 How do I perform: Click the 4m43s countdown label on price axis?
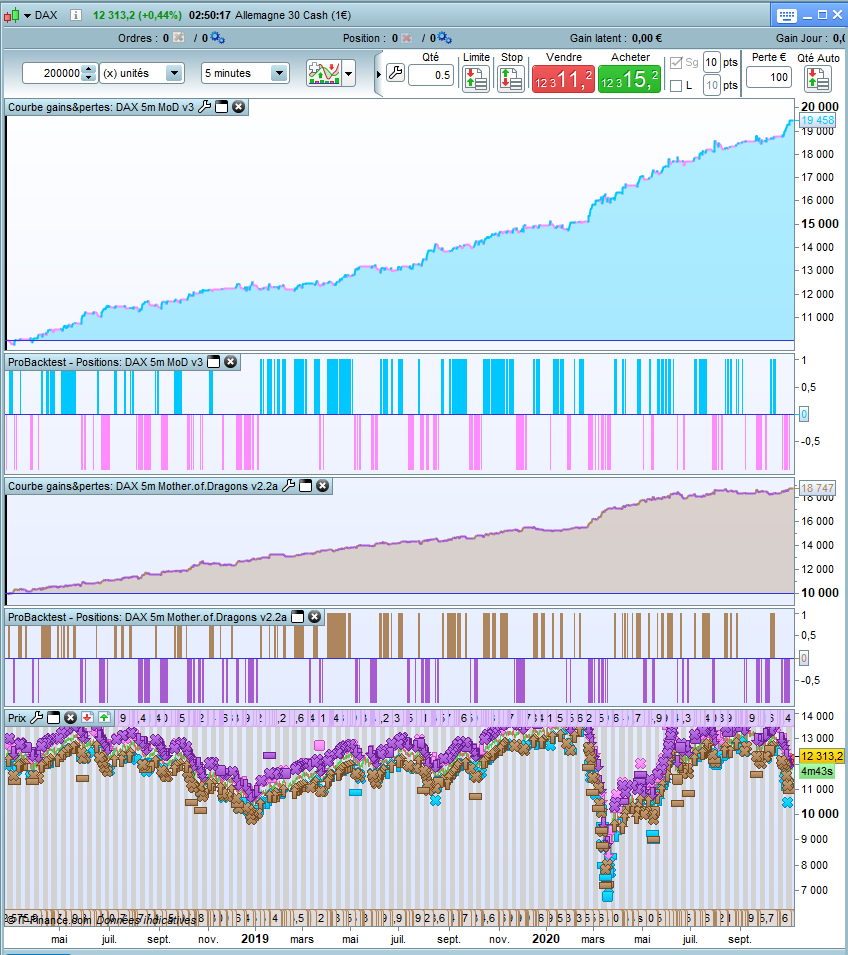coord(817,771)
